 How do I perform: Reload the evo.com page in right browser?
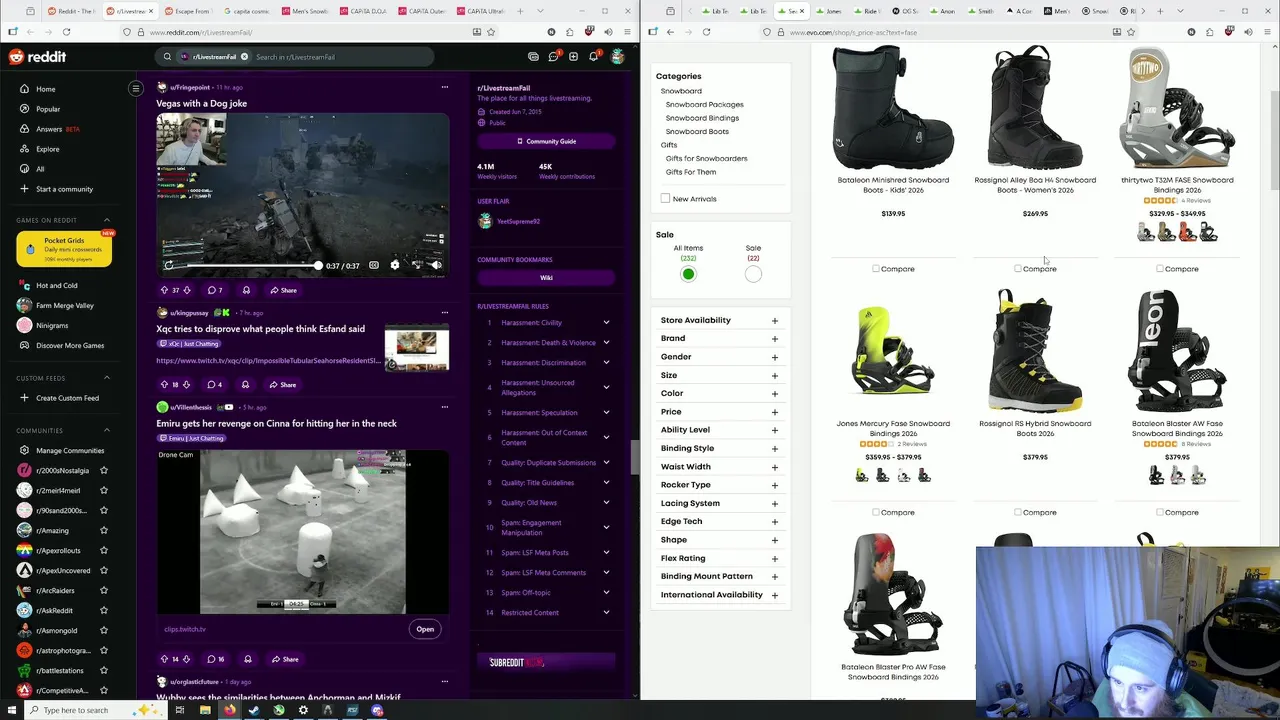coord(706,32)
